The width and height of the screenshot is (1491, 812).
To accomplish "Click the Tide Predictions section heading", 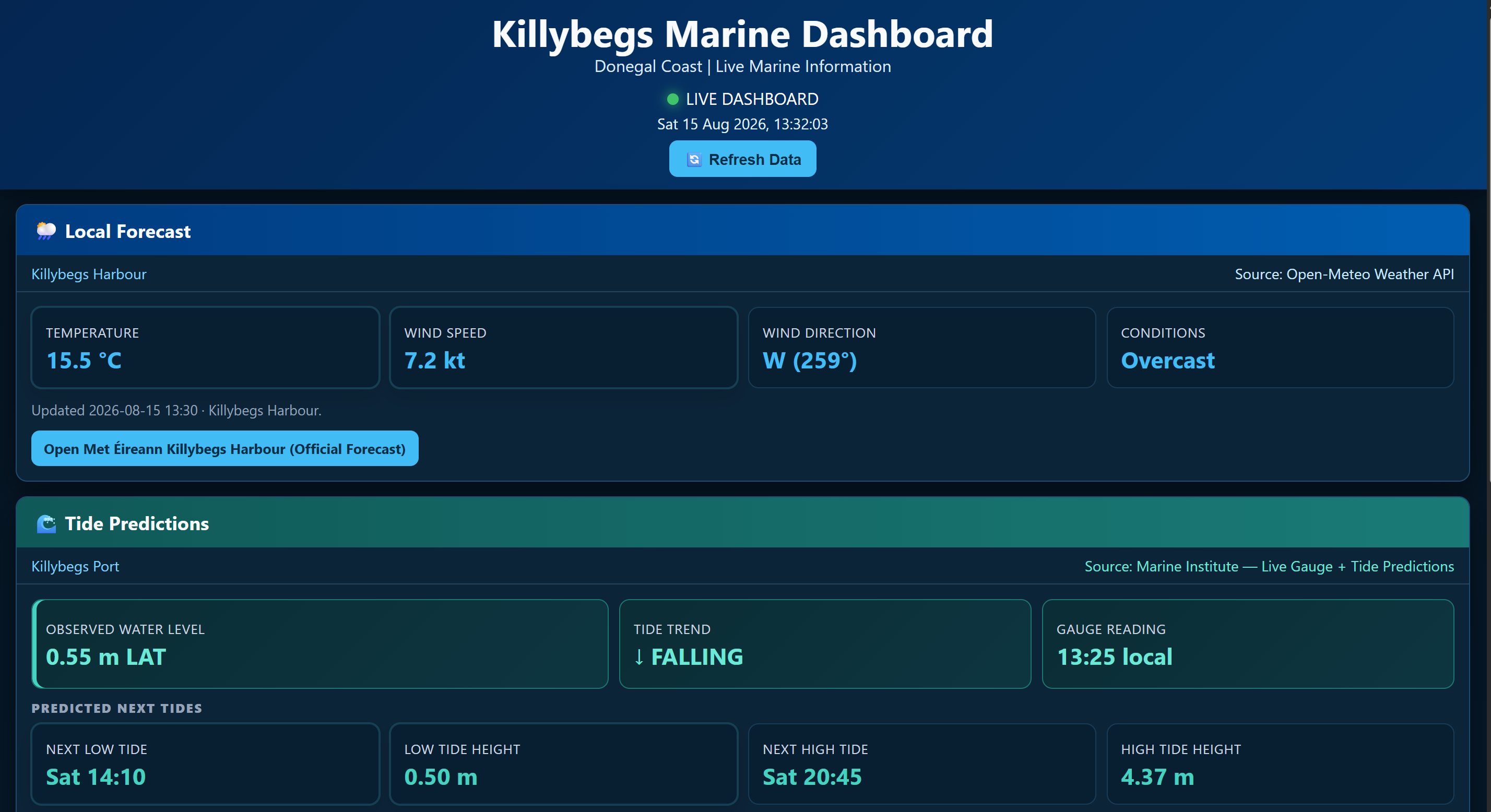I will click(x=137, y=524).
